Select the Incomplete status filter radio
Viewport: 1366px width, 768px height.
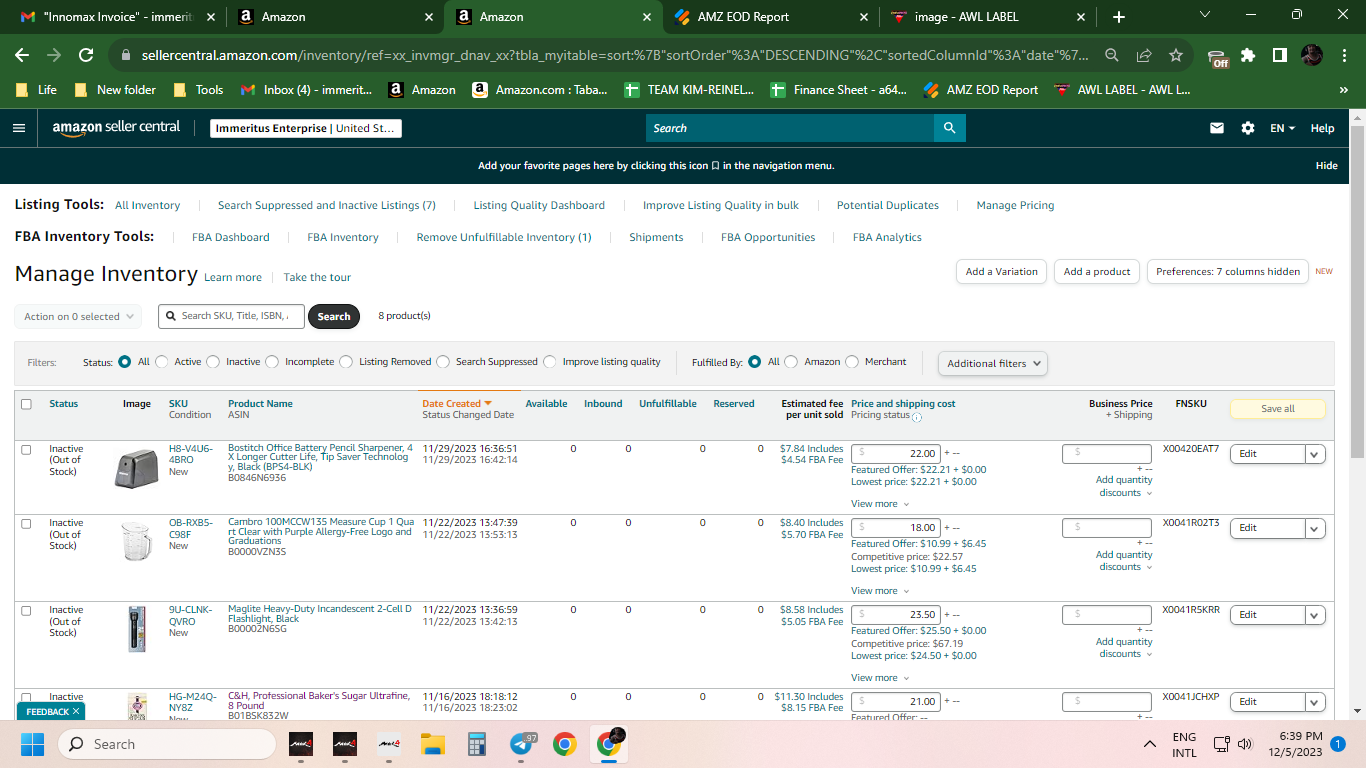coord(273,362)
